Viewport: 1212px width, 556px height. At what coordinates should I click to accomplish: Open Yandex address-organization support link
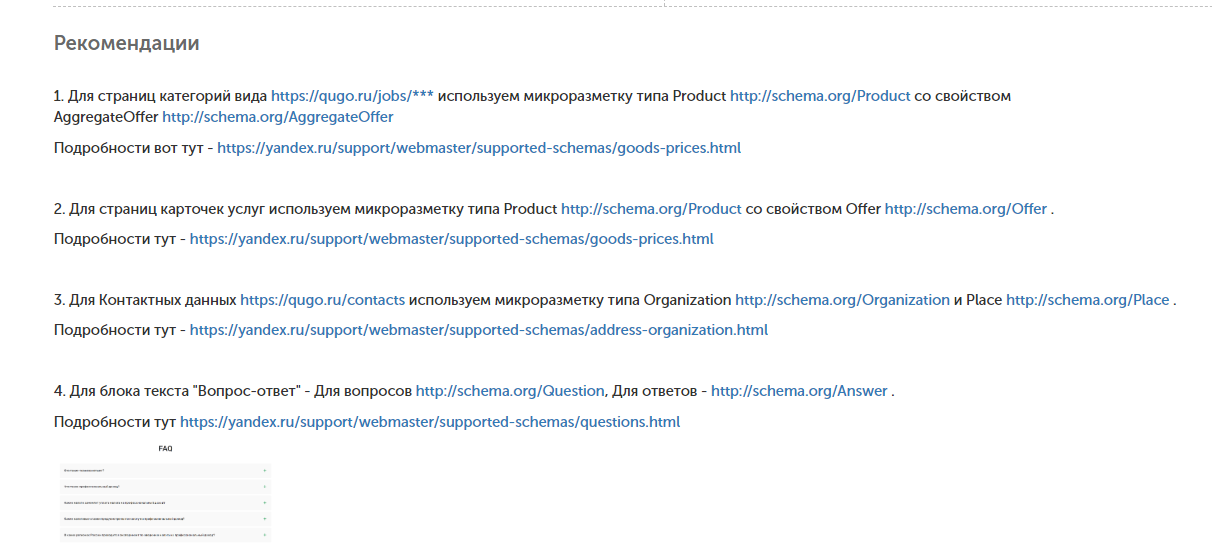tap(478, 330)
